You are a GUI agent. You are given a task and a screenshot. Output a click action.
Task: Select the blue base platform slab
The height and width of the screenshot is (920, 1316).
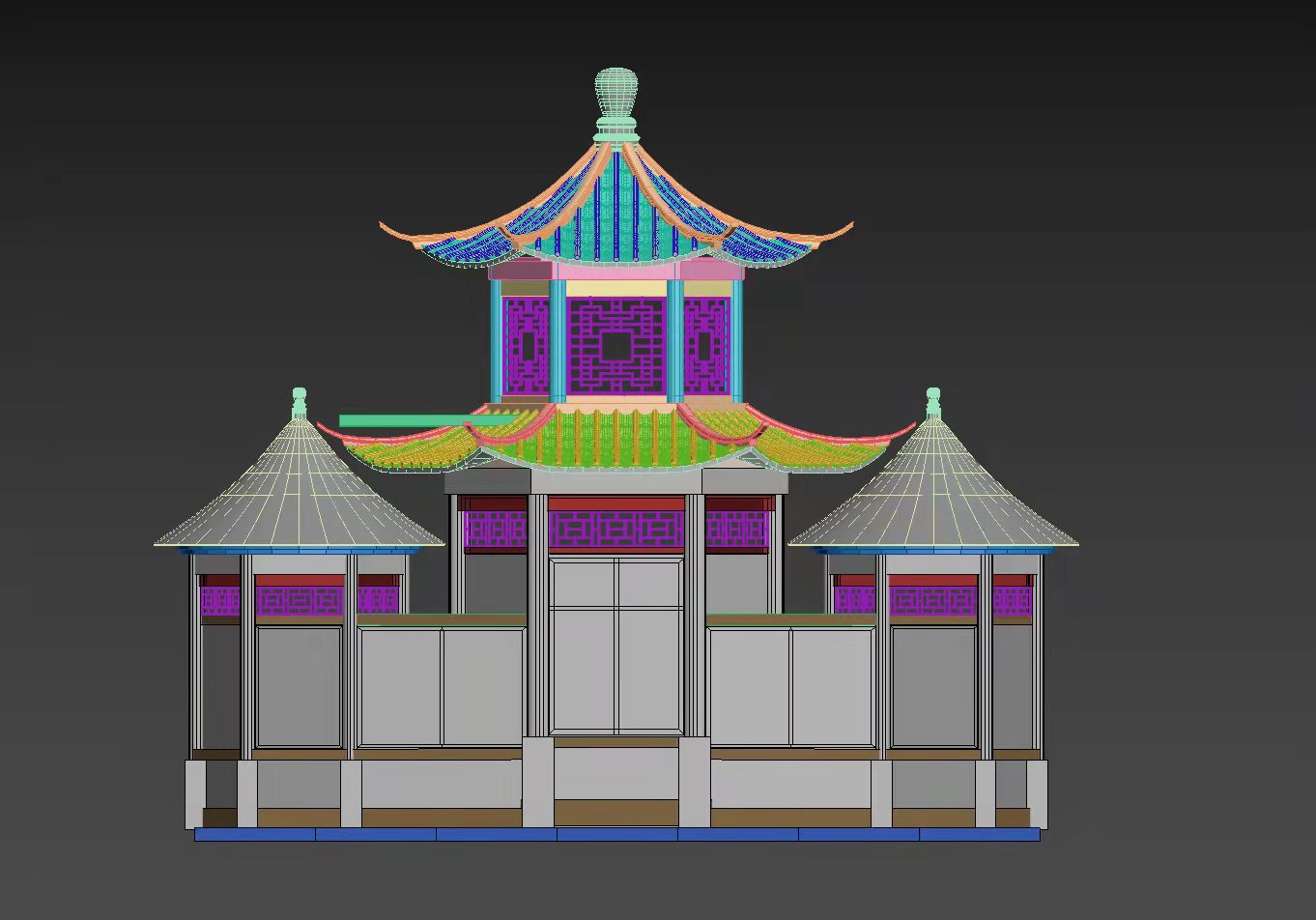point(616,834)
